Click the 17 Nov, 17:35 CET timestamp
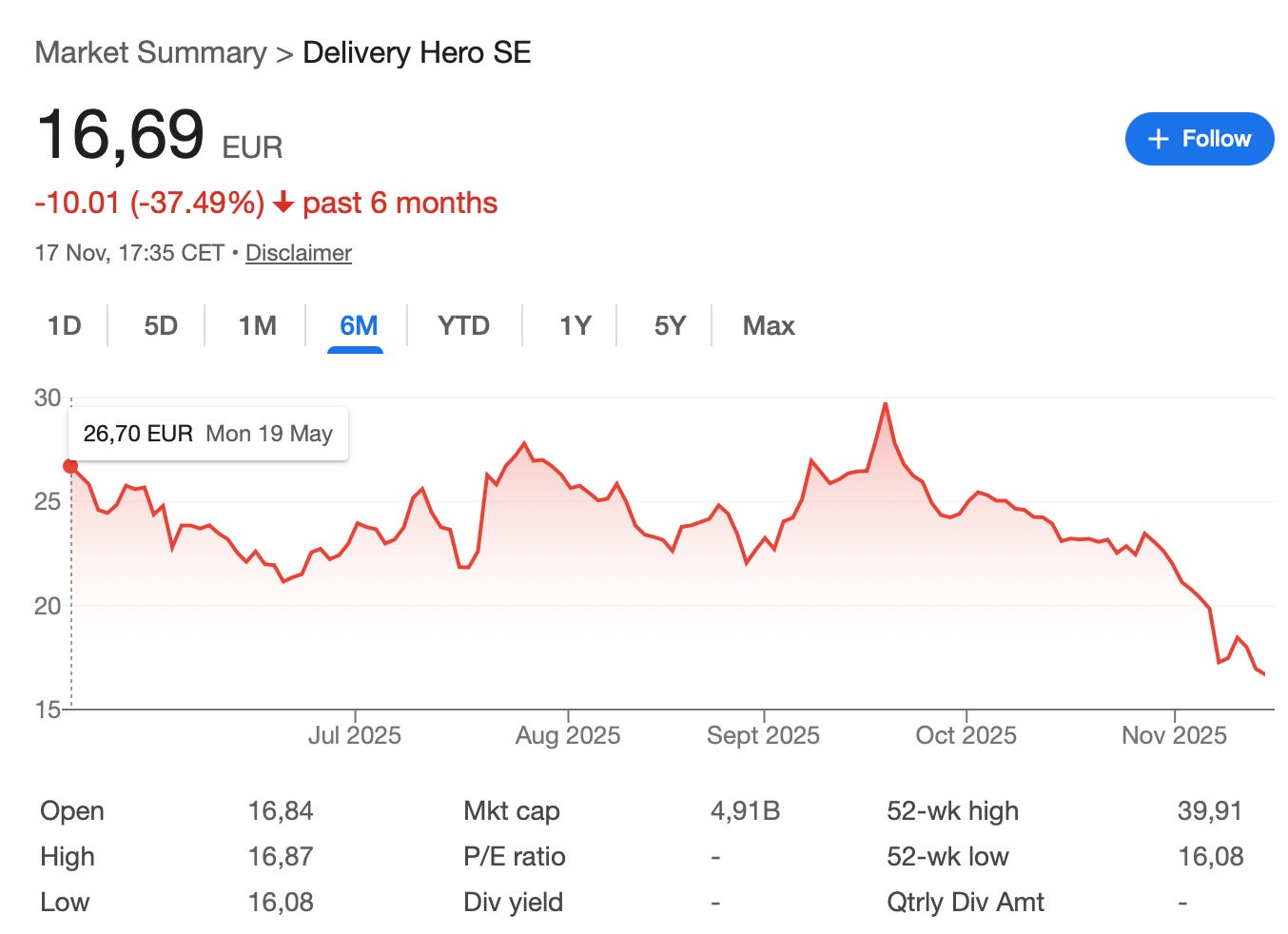The width and height of the screenshot is (1288, 934). (129, 253)
